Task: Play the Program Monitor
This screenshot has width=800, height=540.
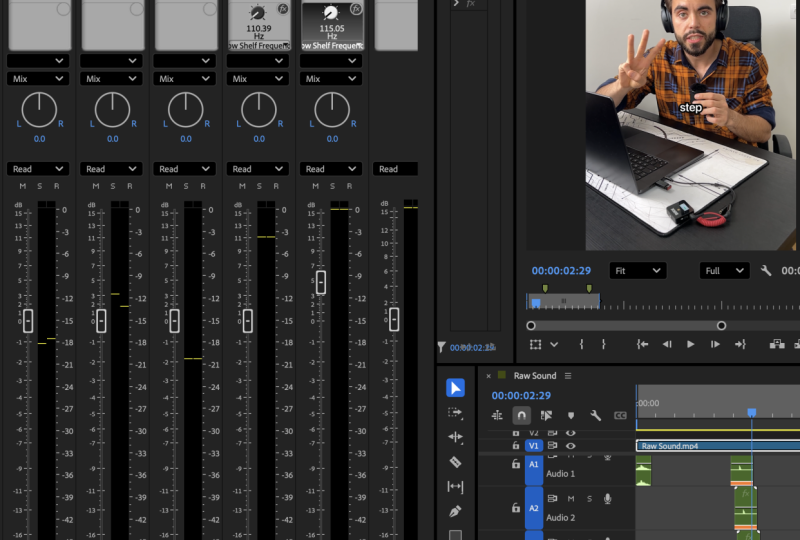Action: pos(690,345)
